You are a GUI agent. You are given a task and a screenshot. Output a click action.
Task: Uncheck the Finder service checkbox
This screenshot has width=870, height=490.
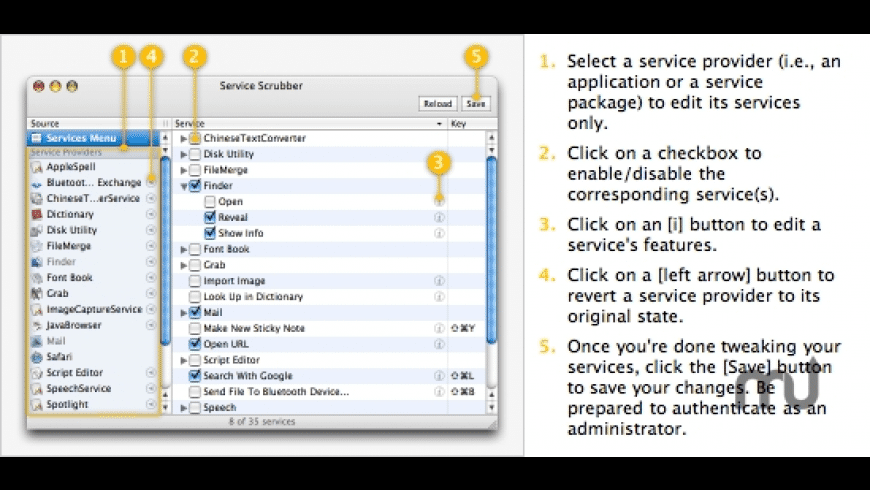pos(195,186)
